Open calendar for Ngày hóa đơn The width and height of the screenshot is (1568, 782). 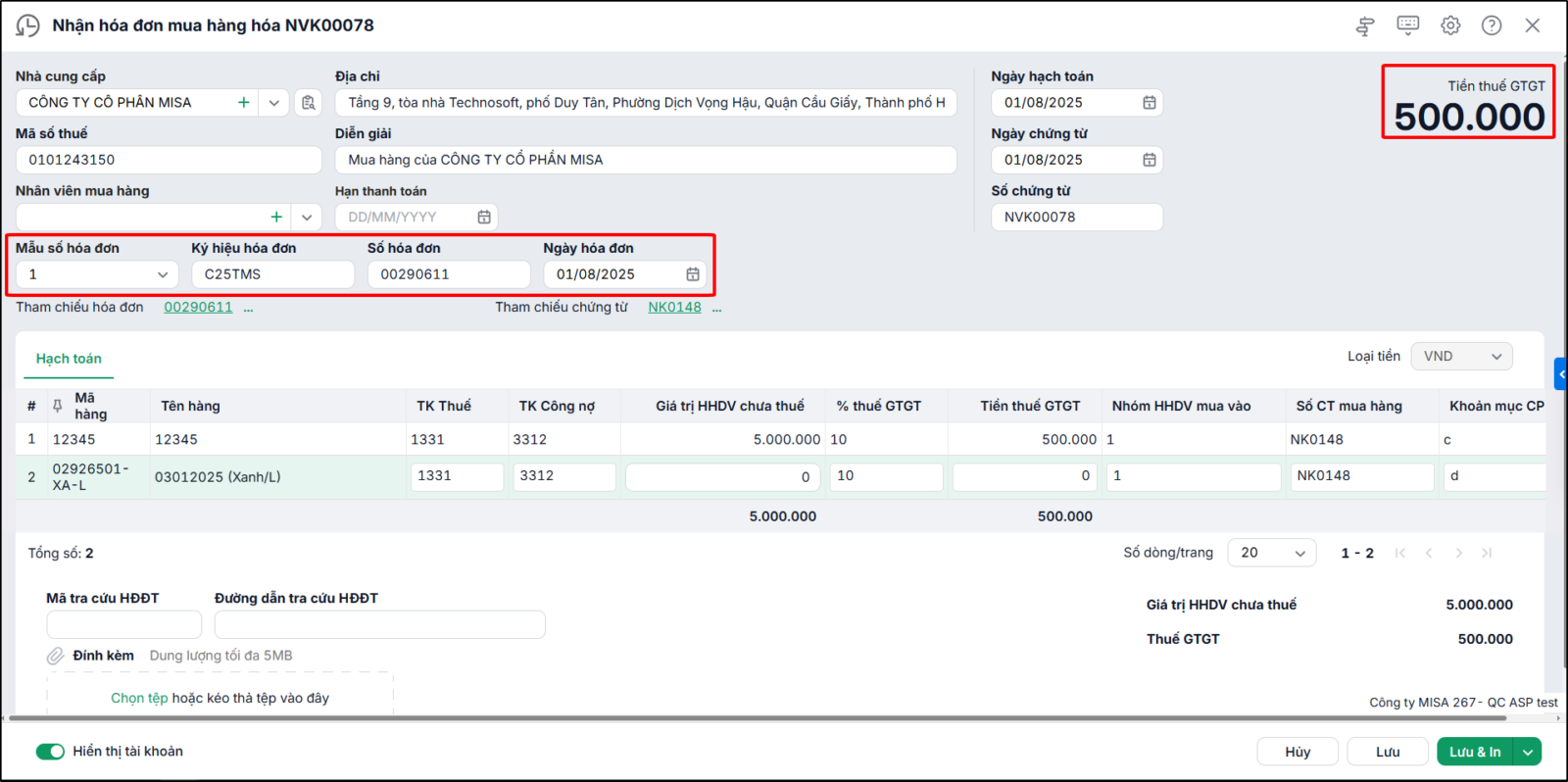[x=693, y=274]
